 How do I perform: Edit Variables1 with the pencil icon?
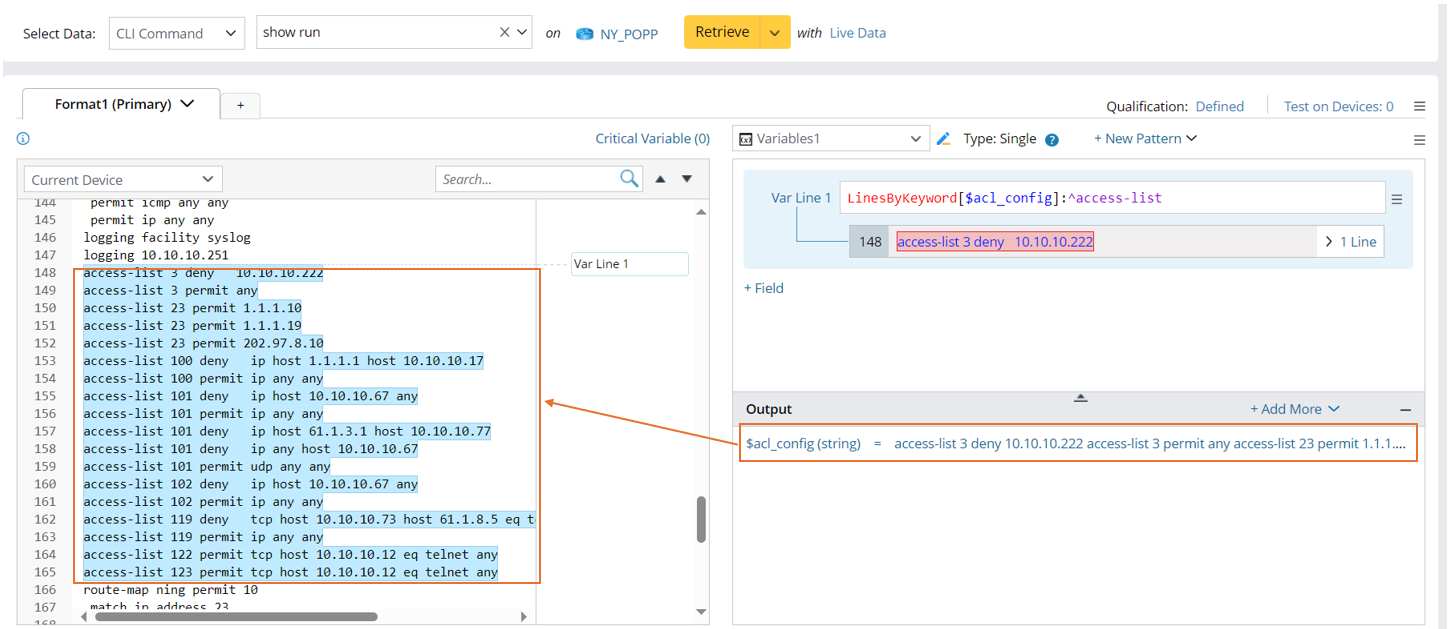tap(943, 139)
